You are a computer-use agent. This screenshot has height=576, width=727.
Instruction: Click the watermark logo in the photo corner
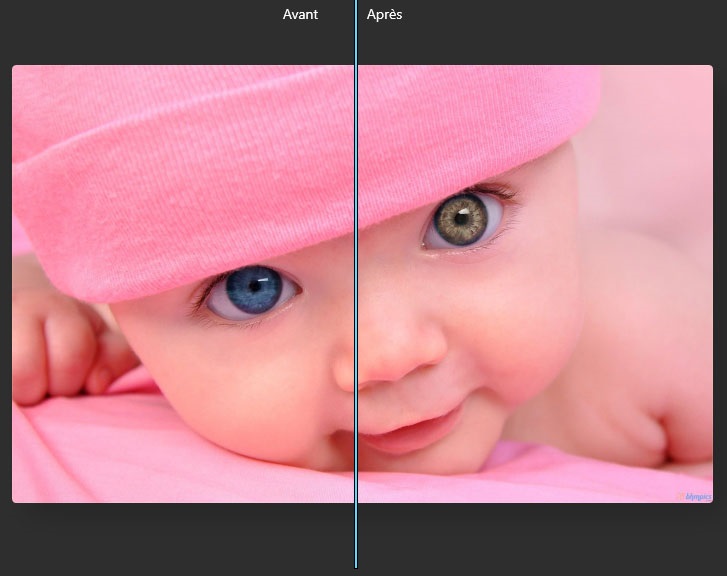coord(695,495)
